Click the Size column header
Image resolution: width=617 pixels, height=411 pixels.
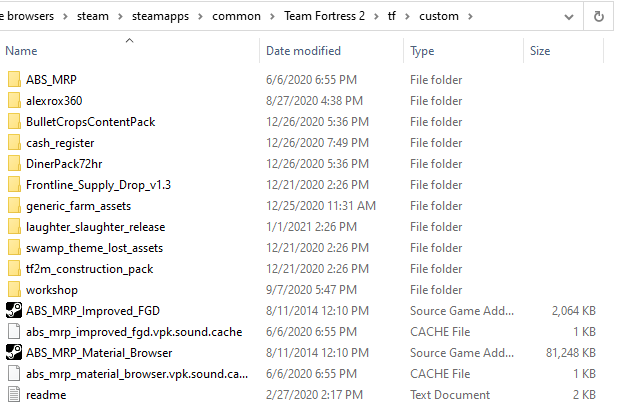(x=540, y=51)
